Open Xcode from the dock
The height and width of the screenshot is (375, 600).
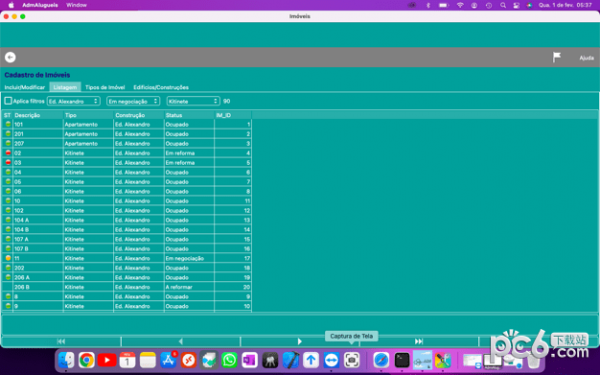coord(290,360)
